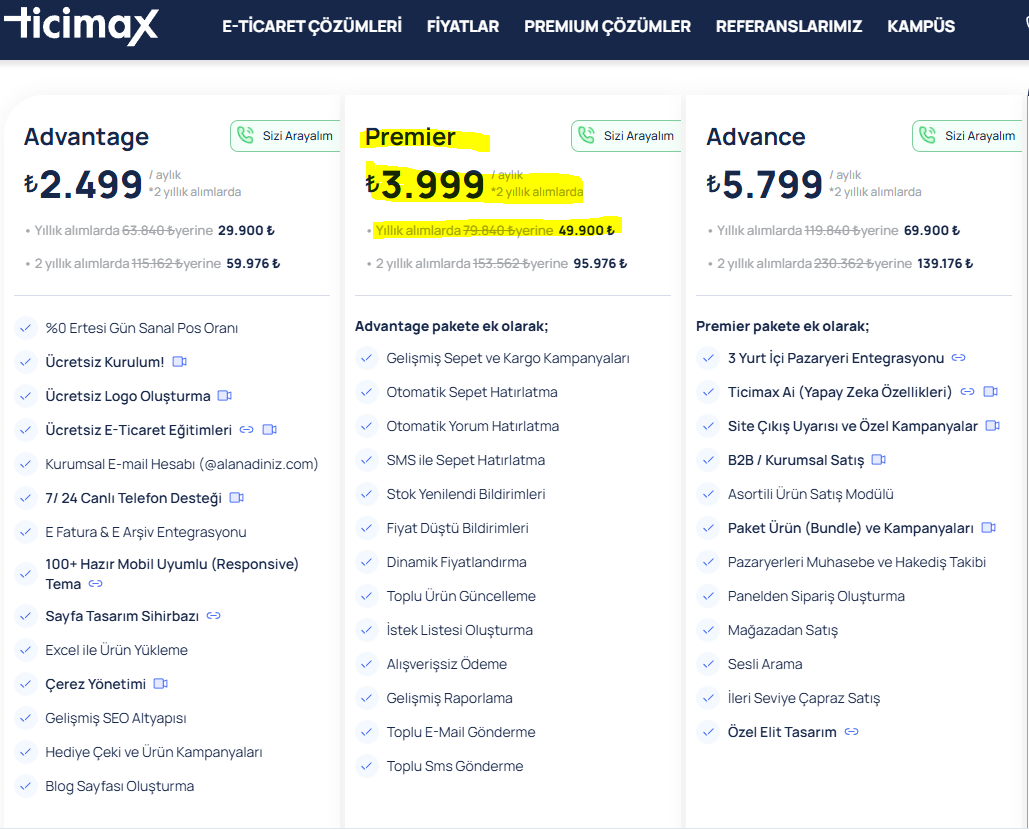Image resolution: width=1029 pixels, height=830 pixels.
Task: Play the video icon next to Çerez Yönetimi
Action: [x=161, y=684]
